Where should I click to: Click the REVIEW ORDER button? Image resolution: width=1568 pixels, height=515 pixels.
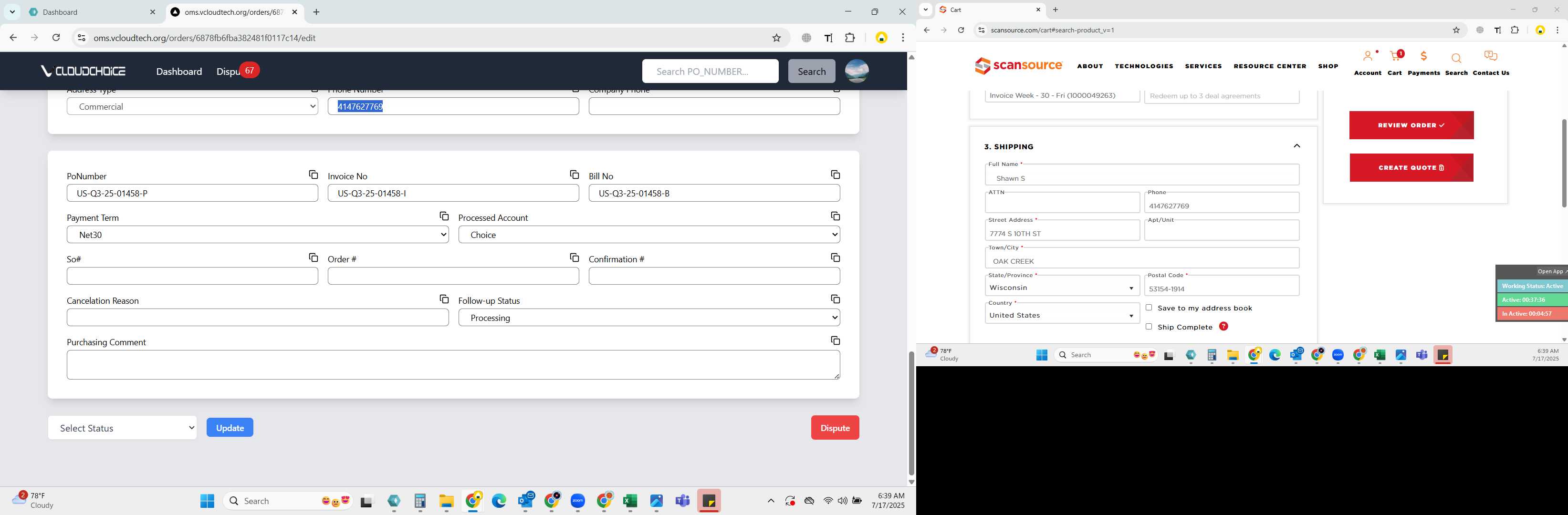click(1411, 125)
